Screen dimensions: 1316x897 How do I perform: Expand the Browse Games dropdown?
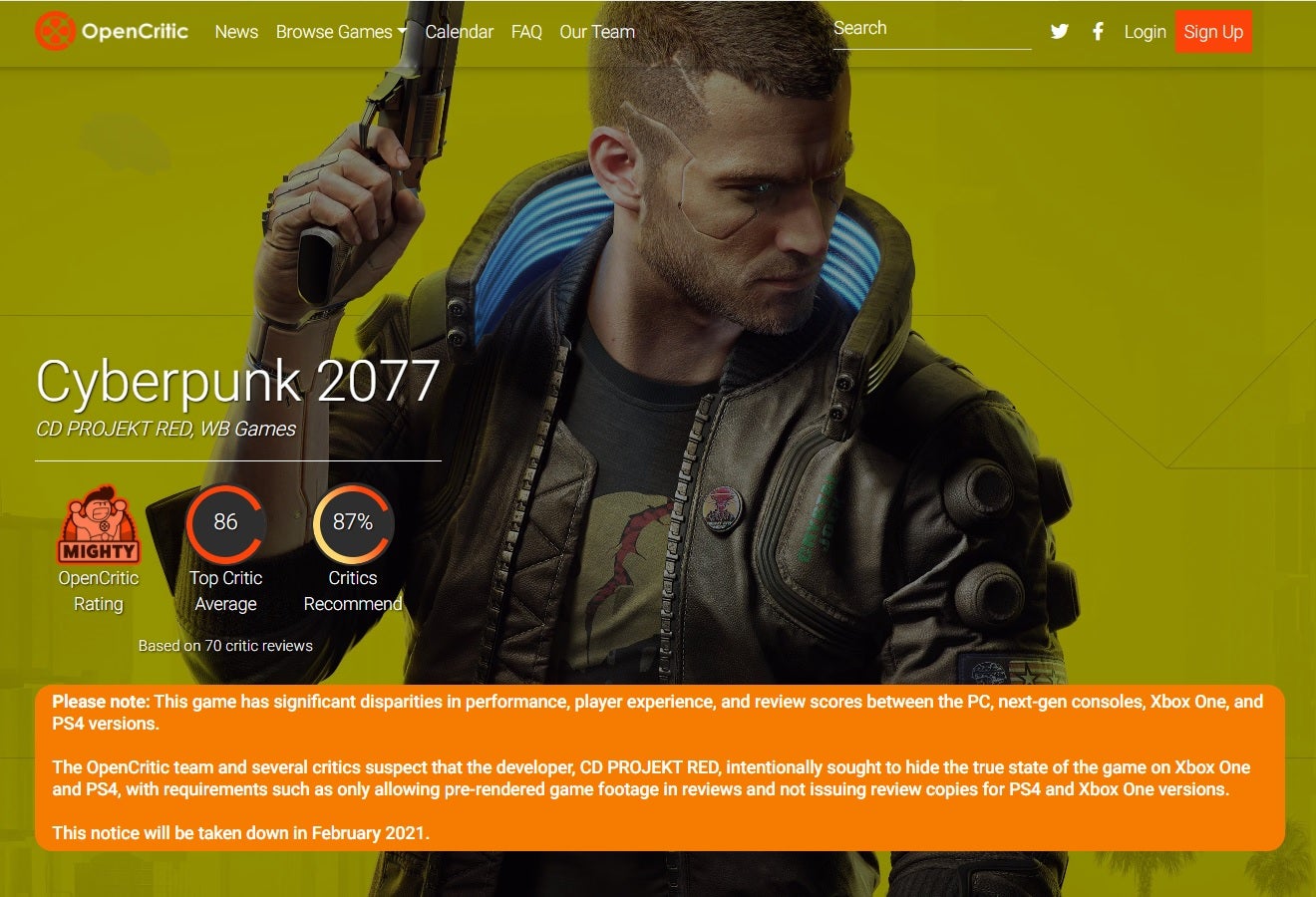click(341, 32)
